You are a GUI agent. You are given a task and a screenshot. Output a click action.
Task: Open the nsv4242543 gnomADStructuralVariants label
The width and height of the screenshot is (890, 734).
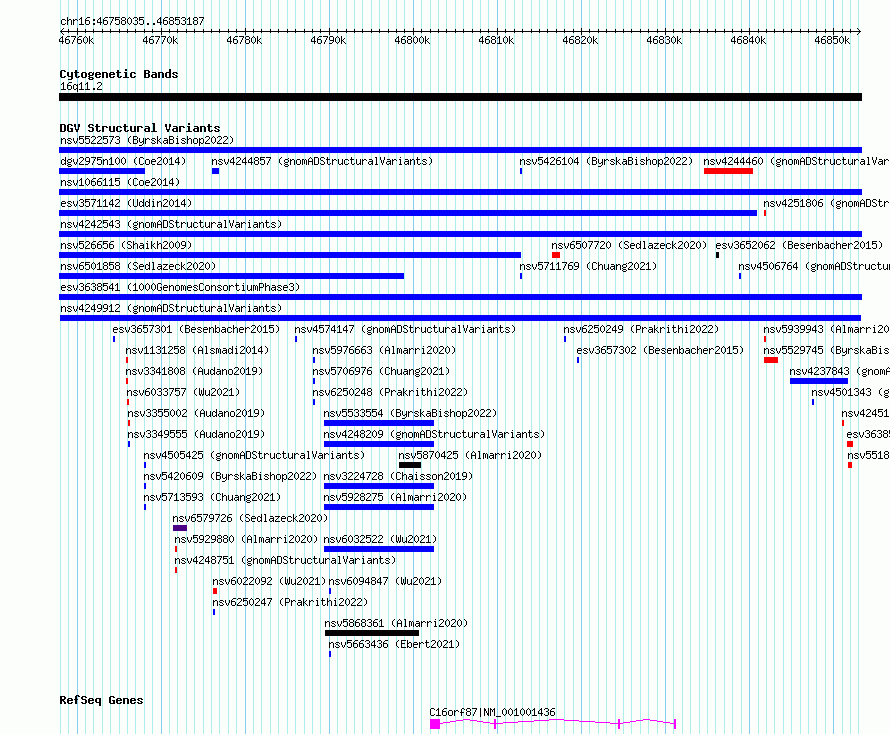tap(171, 224)
